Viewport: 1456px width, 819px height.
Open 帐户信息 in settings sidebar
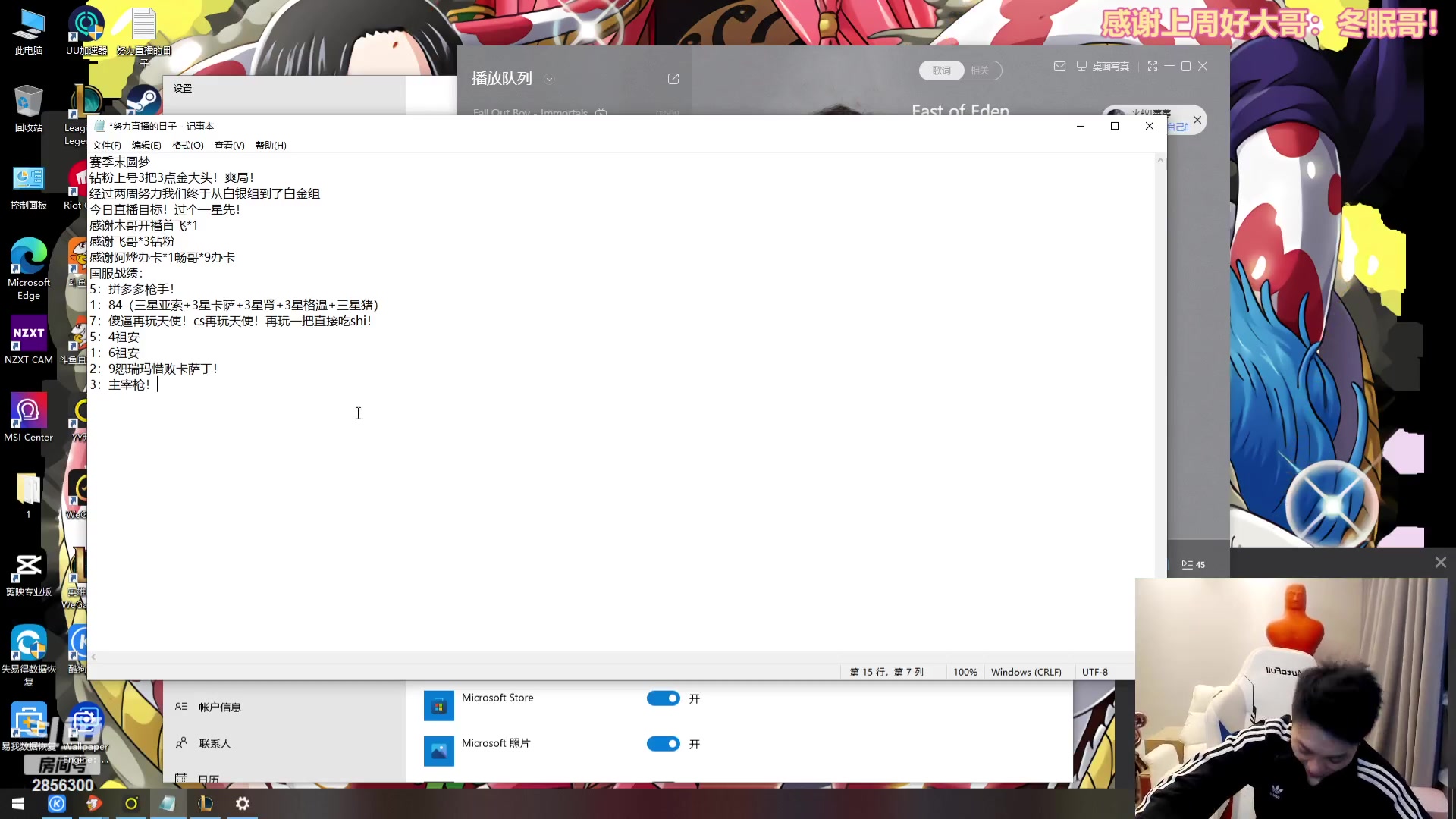point(219,707)
